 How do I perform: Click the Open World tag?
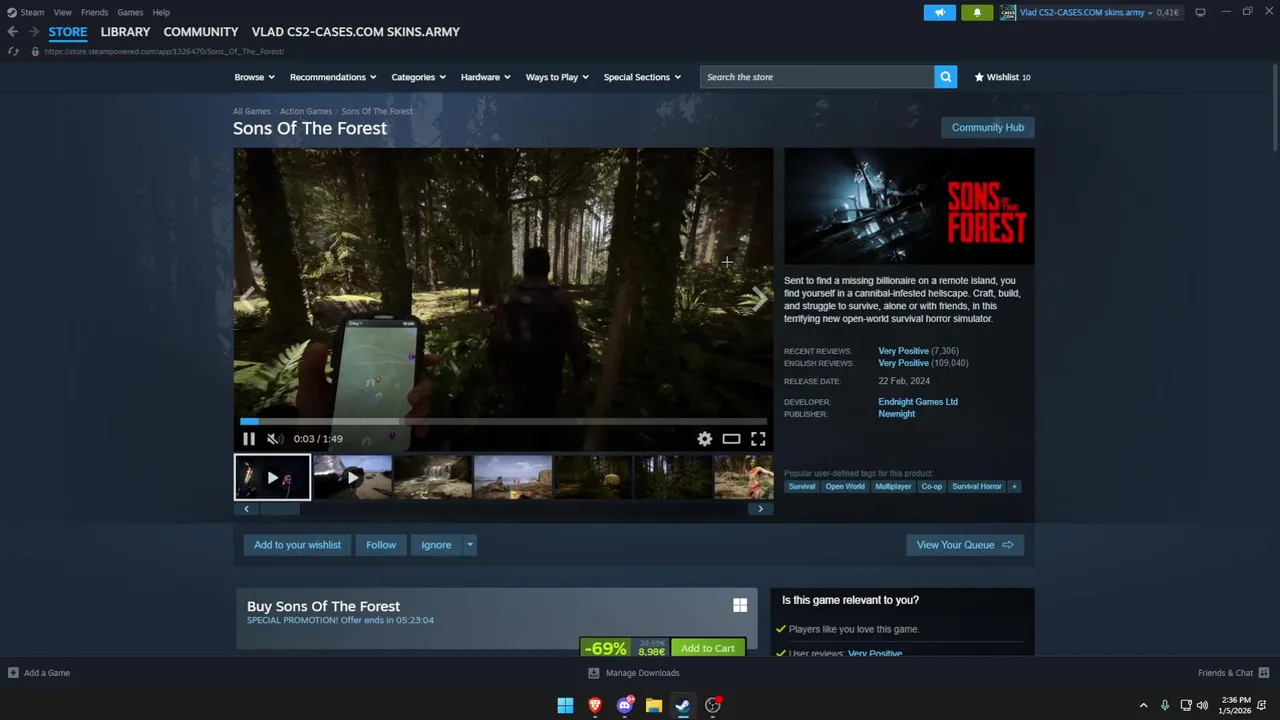click(845, 487)
